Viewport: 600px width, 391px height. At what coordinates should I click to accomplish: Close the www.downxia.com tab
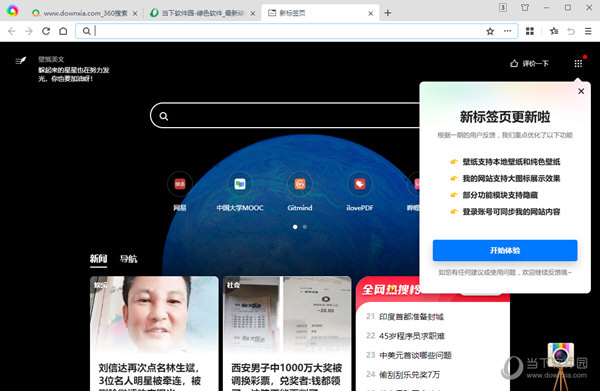[135, 13]
